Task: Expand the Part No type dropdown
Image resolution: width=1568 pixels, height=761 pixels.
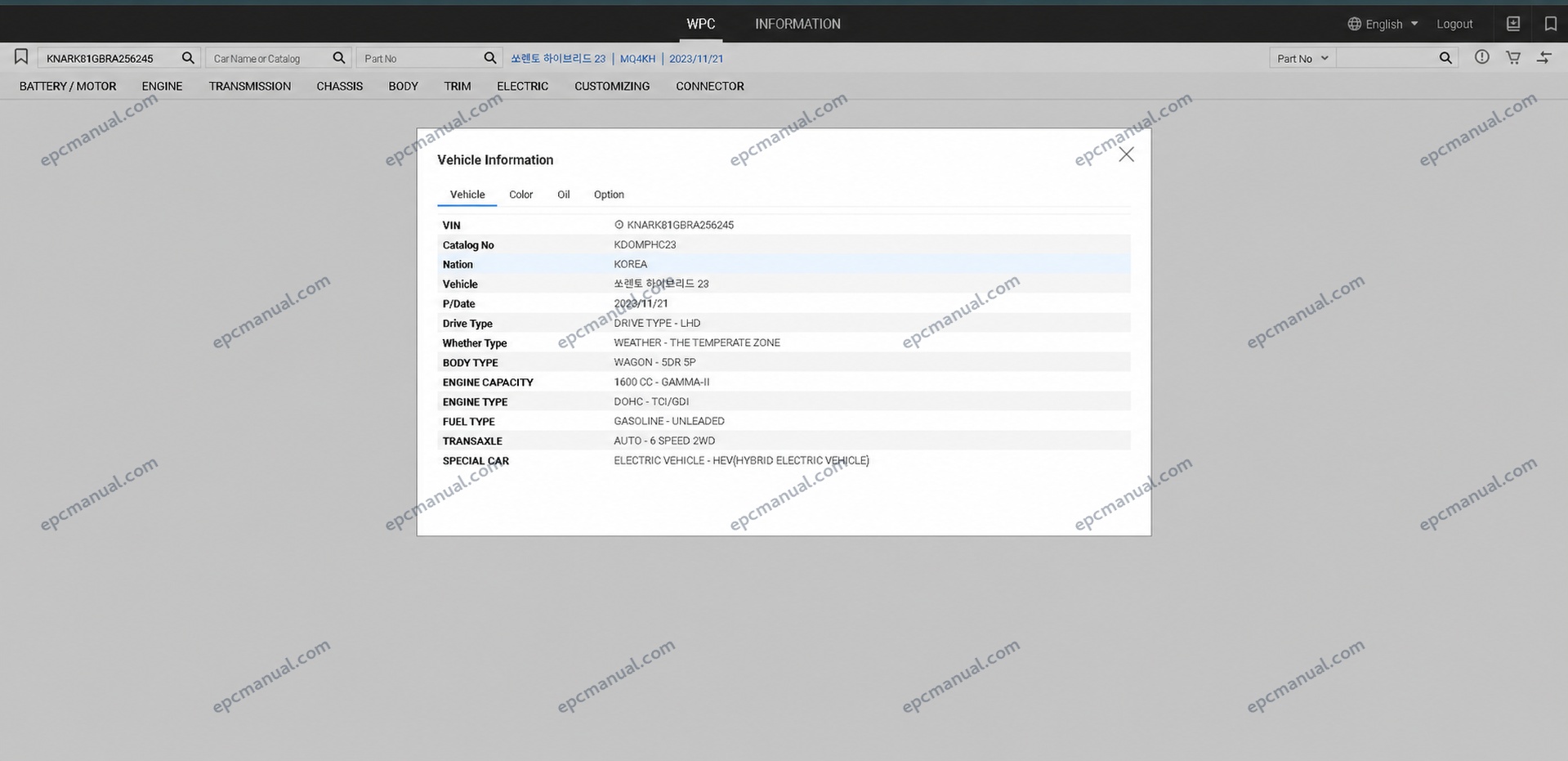Action: pos(1302,58)
